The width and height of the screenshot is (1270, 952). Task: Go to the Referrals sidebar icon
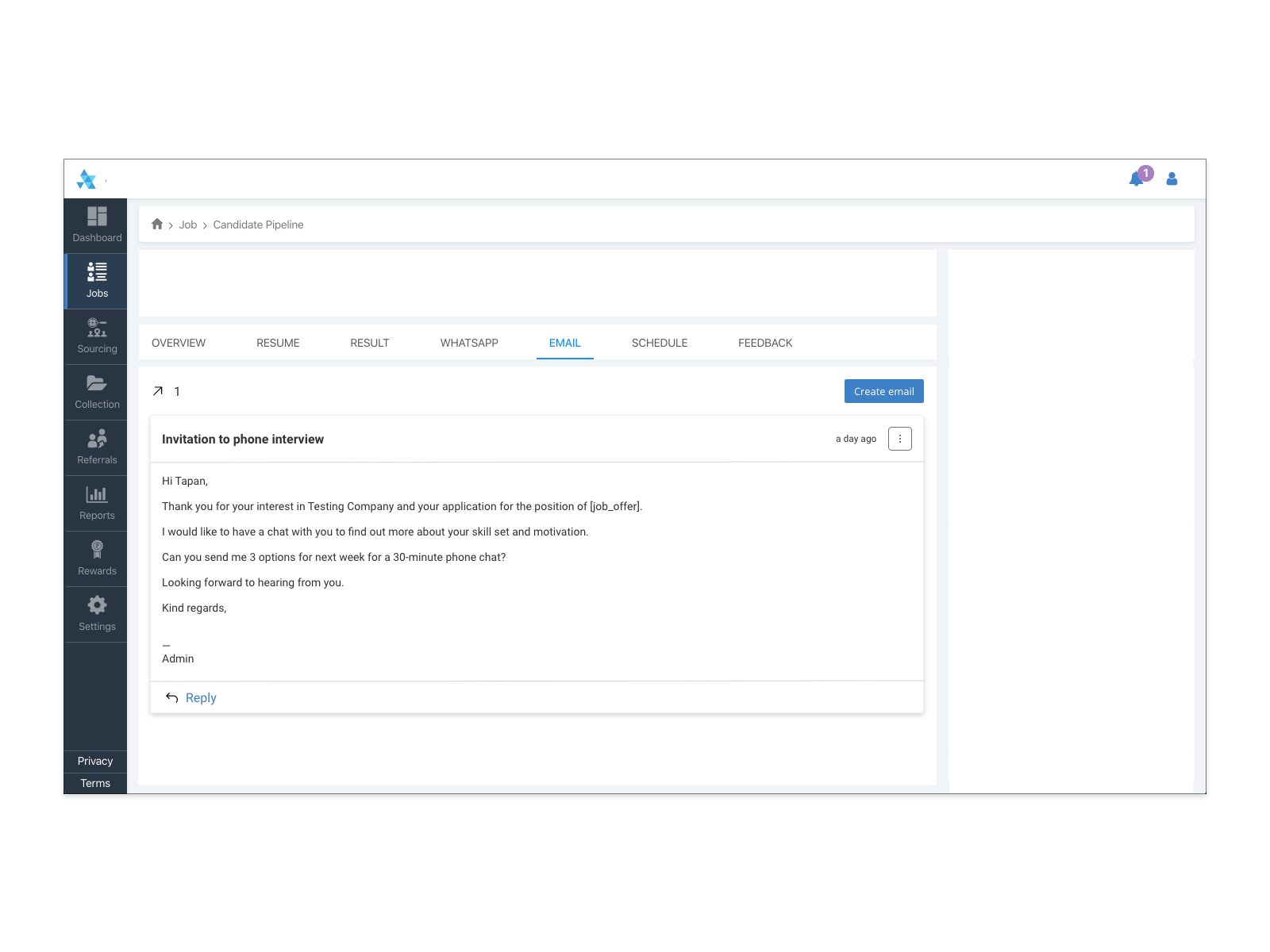tap(97, 439)
